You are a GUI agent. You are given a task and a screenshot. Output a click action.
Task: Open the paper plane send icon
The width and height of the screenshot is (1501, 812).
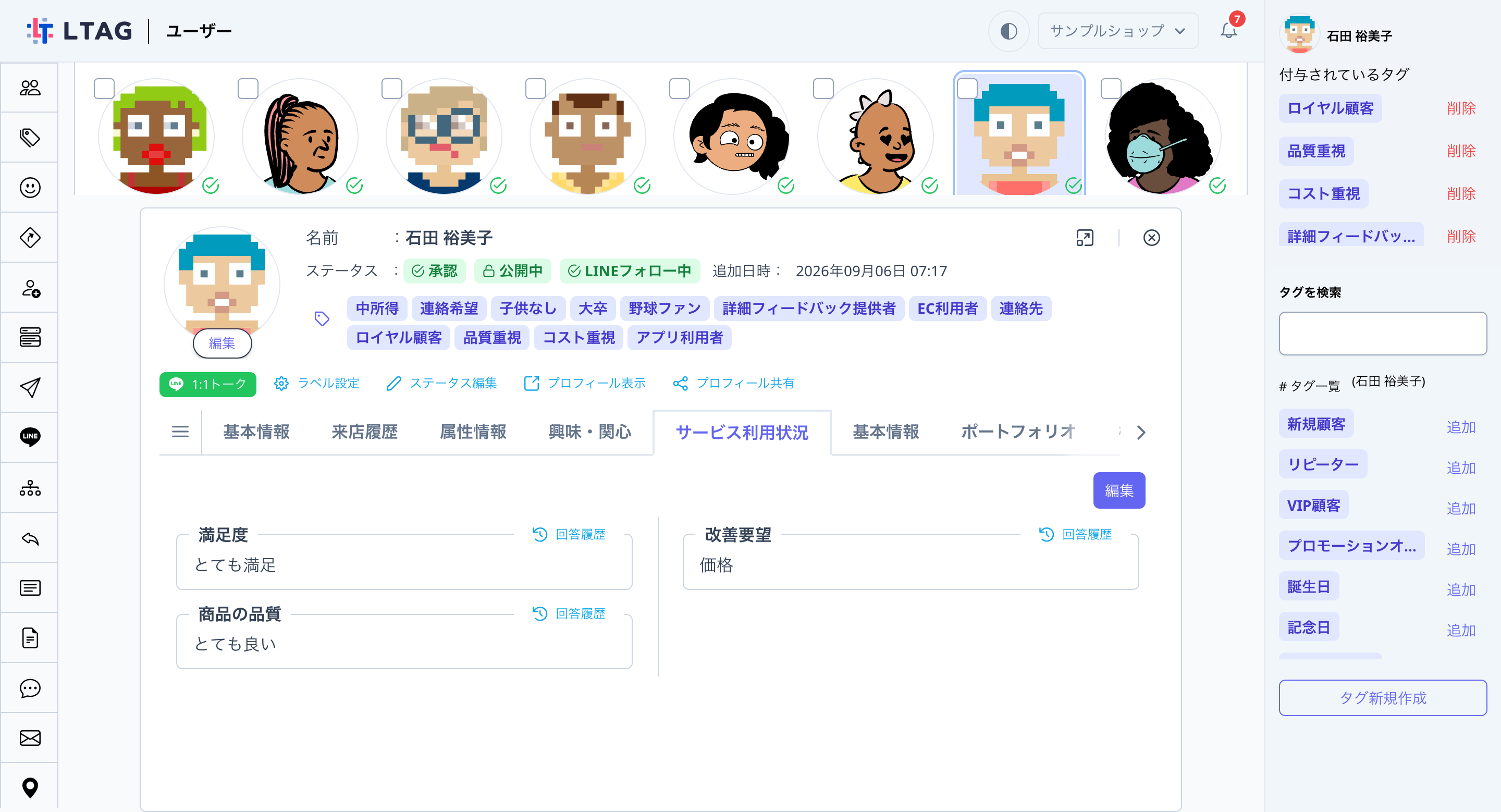click(30, 387)
